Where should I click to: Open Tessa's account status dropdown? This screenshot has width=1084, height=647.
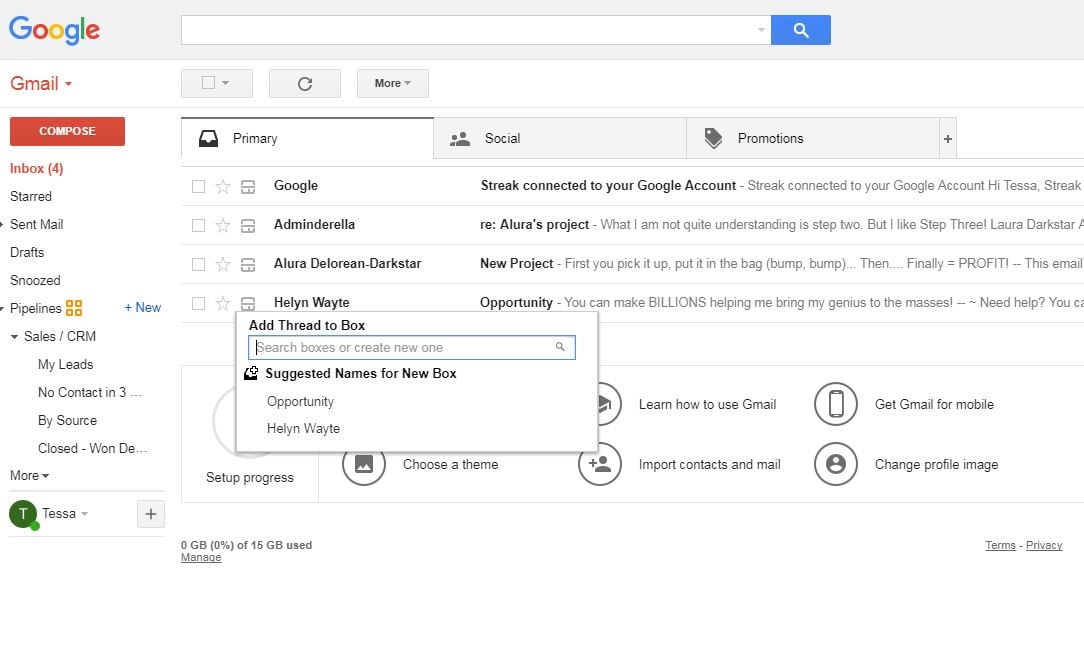tap(84, 514)
